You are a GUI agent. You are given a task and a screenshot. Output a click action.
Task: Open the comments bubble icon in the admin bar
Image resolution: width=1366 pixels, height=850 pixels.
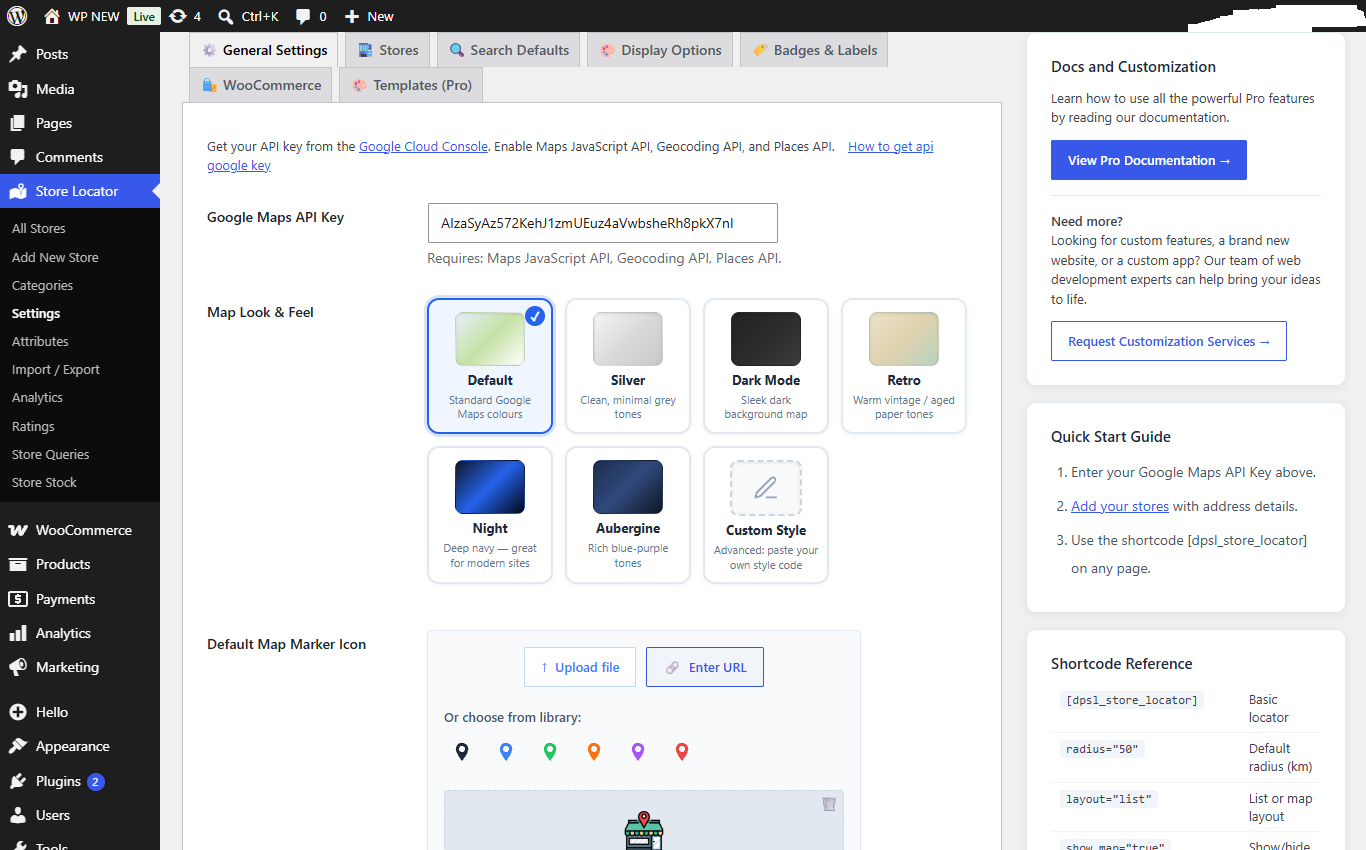(303, 16)
